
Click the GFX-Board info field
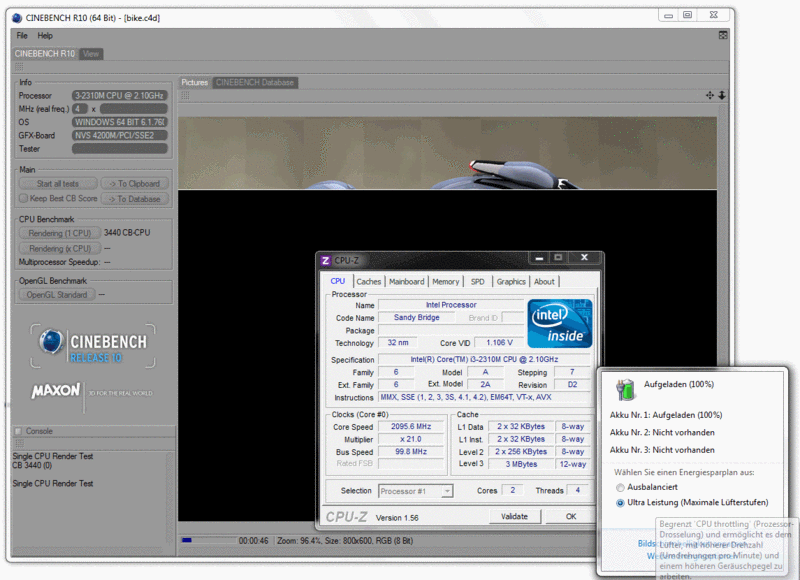tap(119, 135)
